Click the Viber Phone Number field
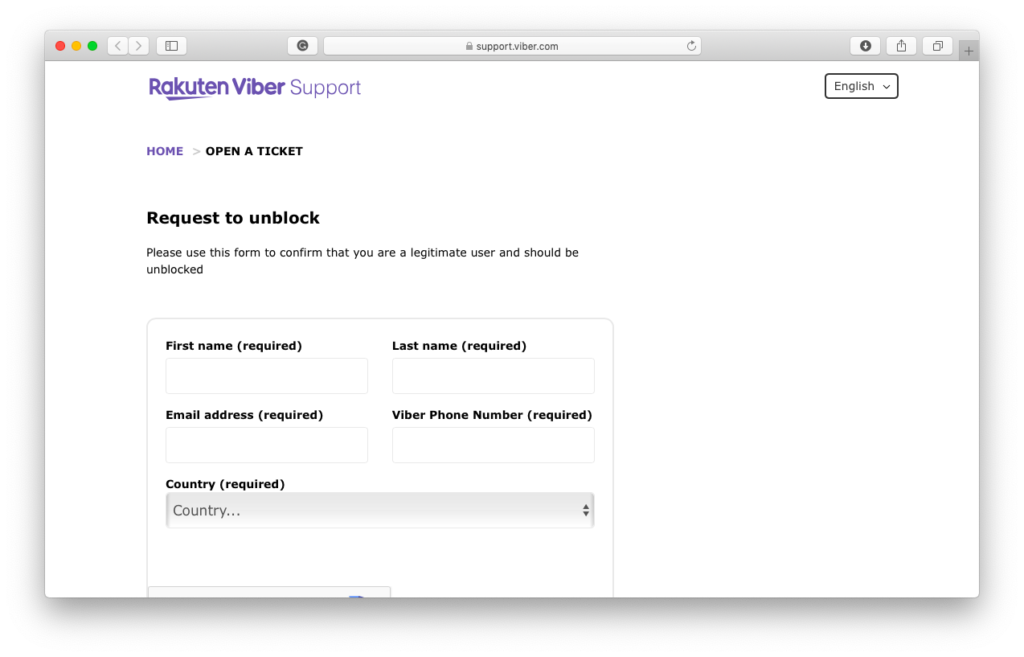 [493, 445]
